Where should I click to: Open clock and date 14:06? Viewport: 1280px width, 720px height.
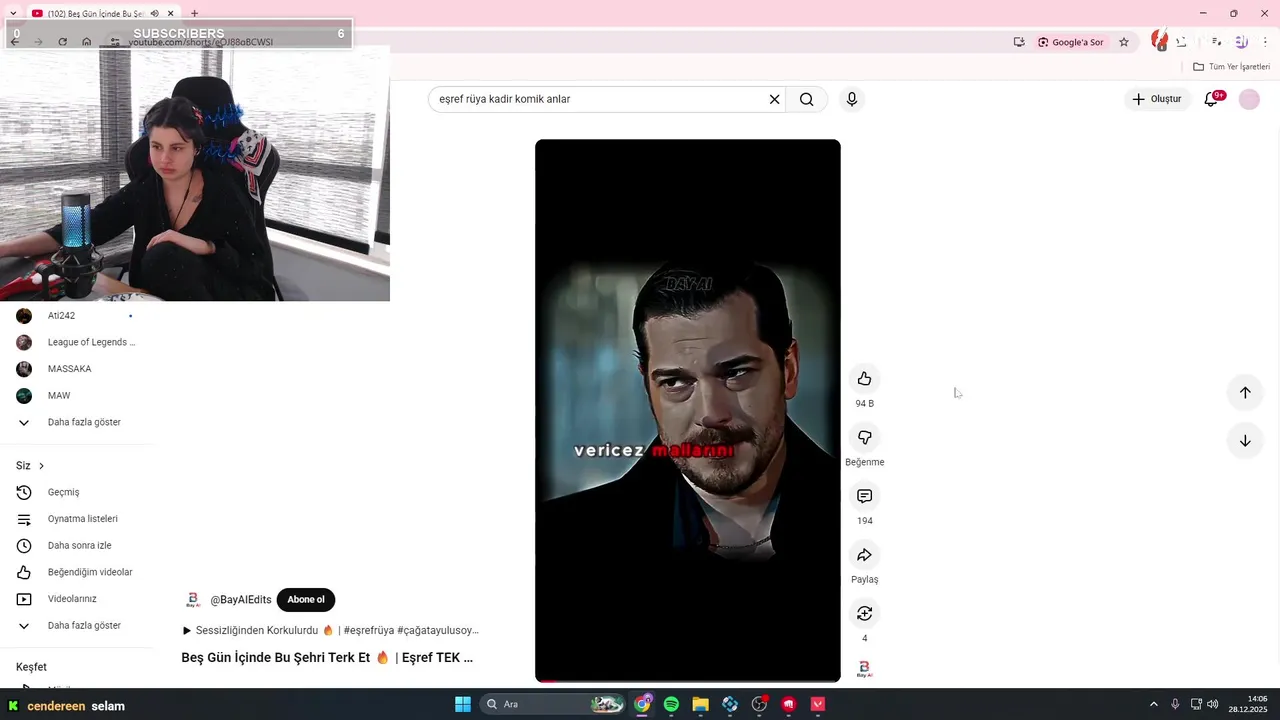(1250, 704)
